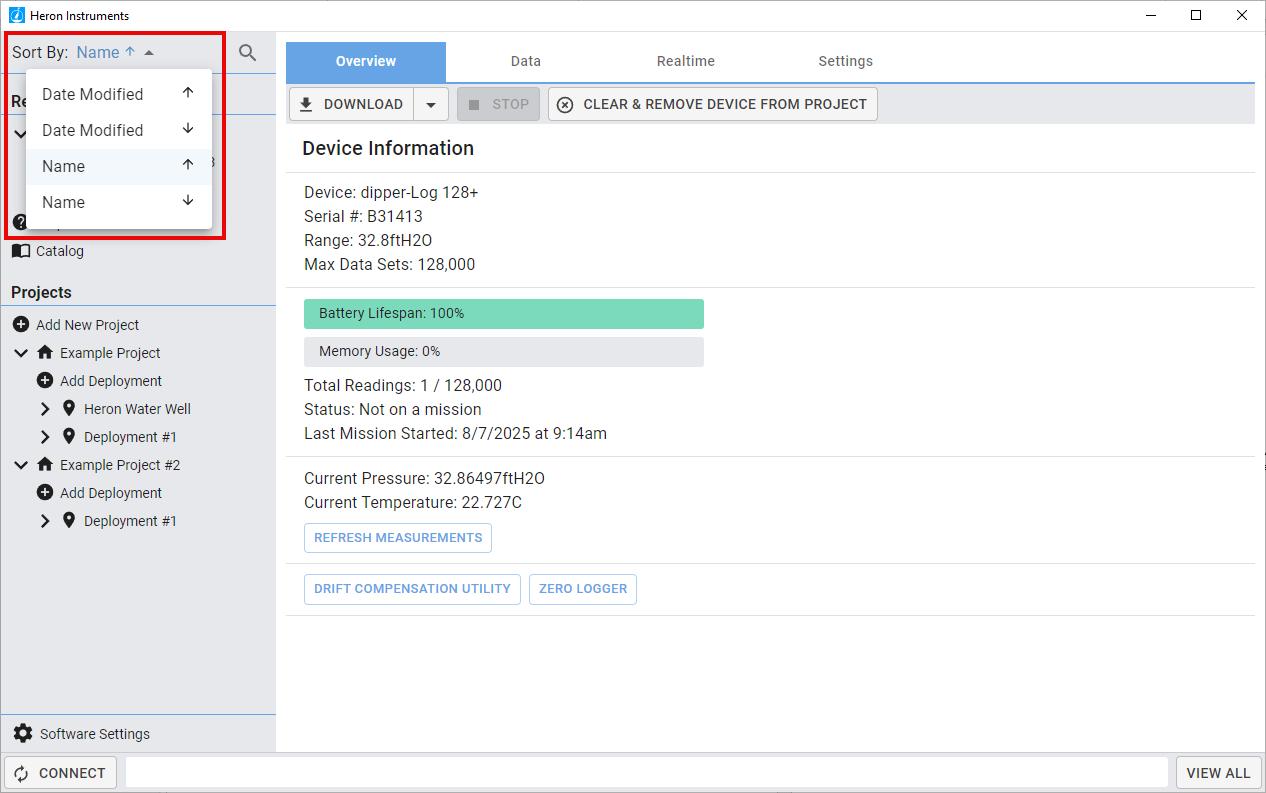Click the Software Settings gear icon

tap(23, 734)
